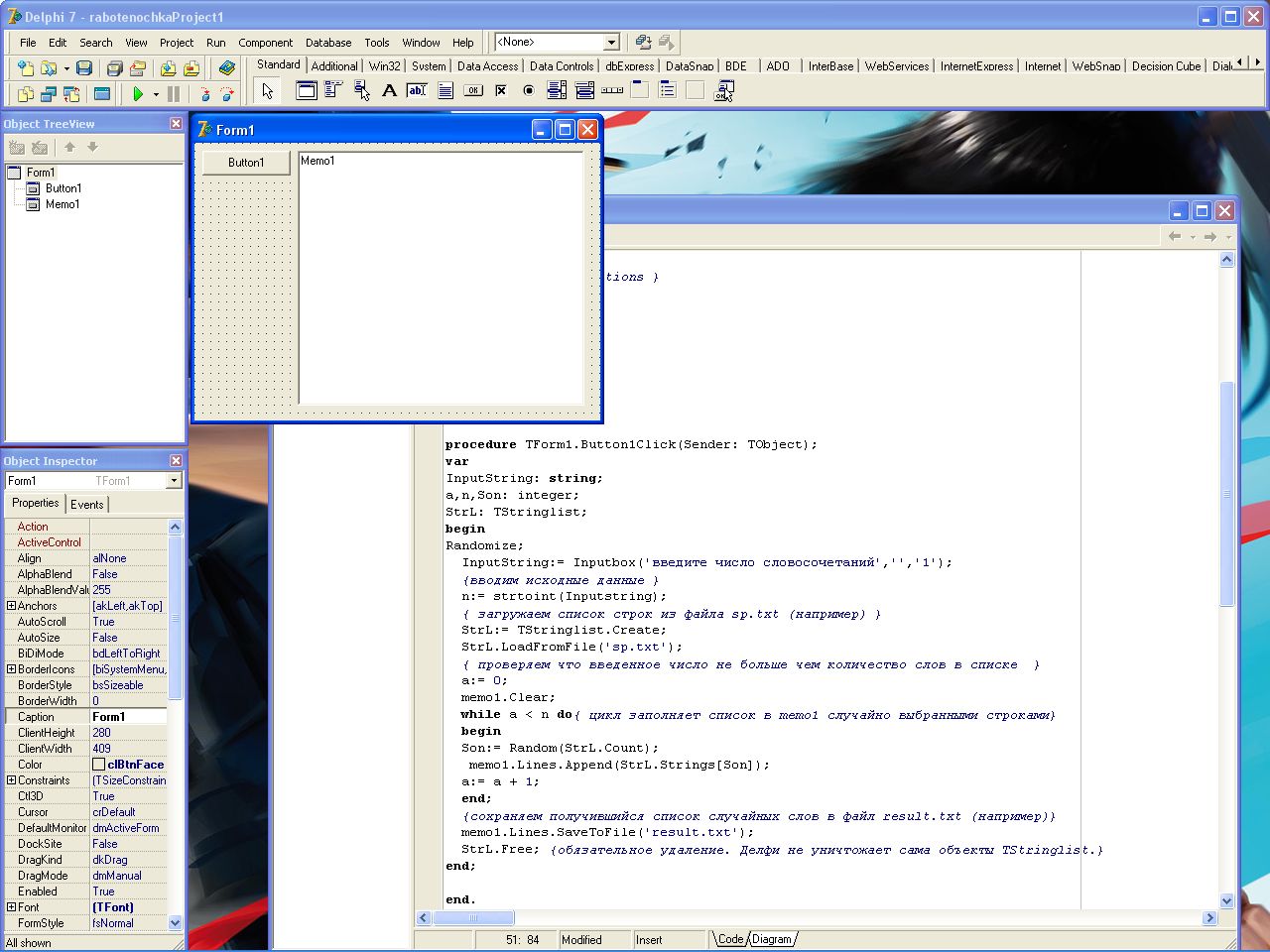The image size is (1270, 952).
Task: Click Add file to project icon
Action: click(168, 68)
